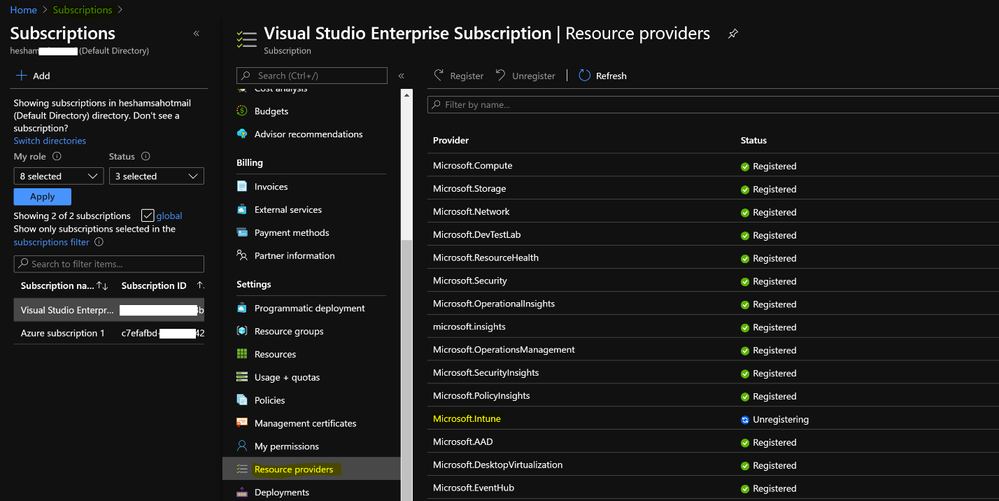Image resolution: width=999 pixels, height=501 pixels.
Task: Click the pin blade icon beside title
Action: [x=733, y=34]
